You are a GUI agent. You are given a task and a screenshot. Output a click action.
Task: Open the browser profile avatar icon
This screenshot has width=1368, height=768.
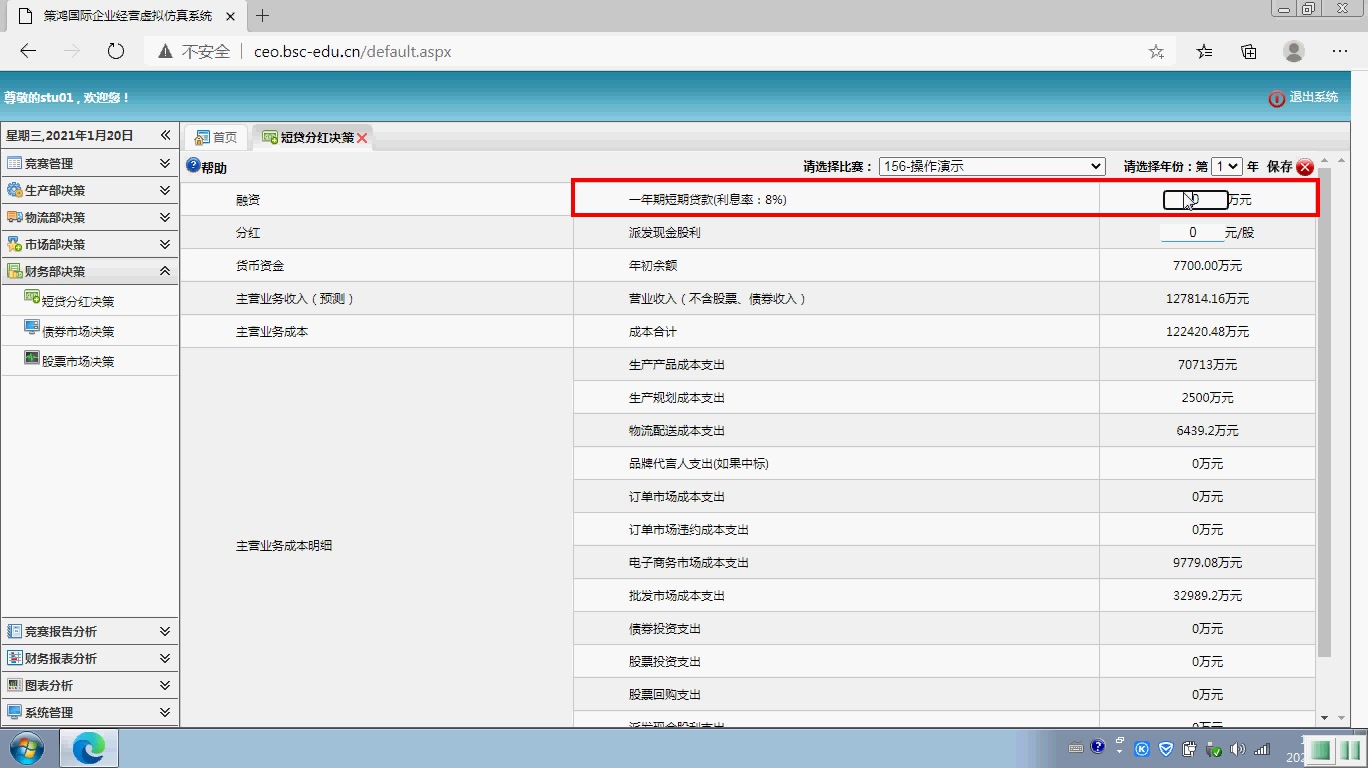coord(1294,51)
